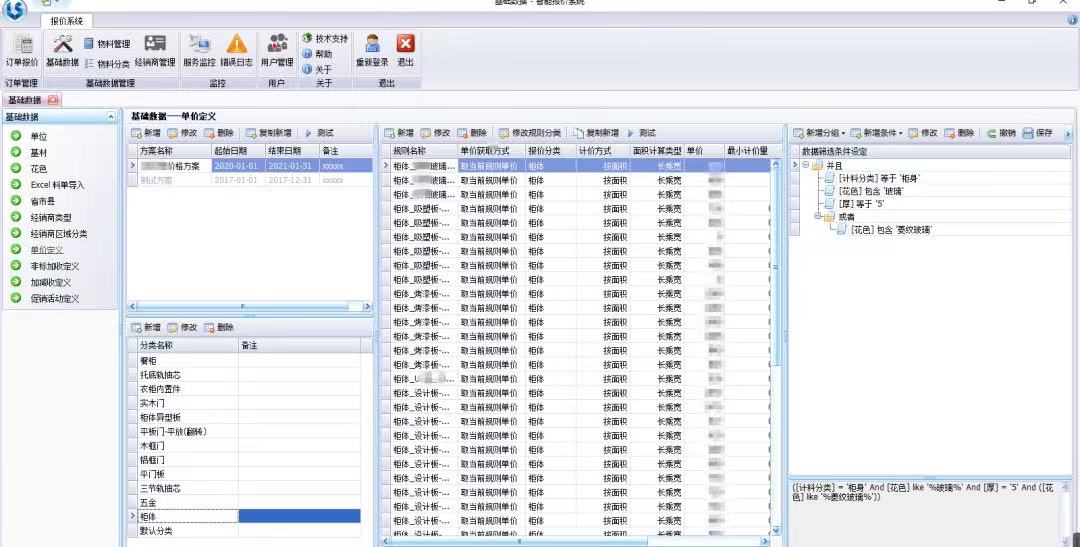Select the 报价系统 ribbon tab
The width and height of the screenshot is (1080, 547).
coord(67,20)
